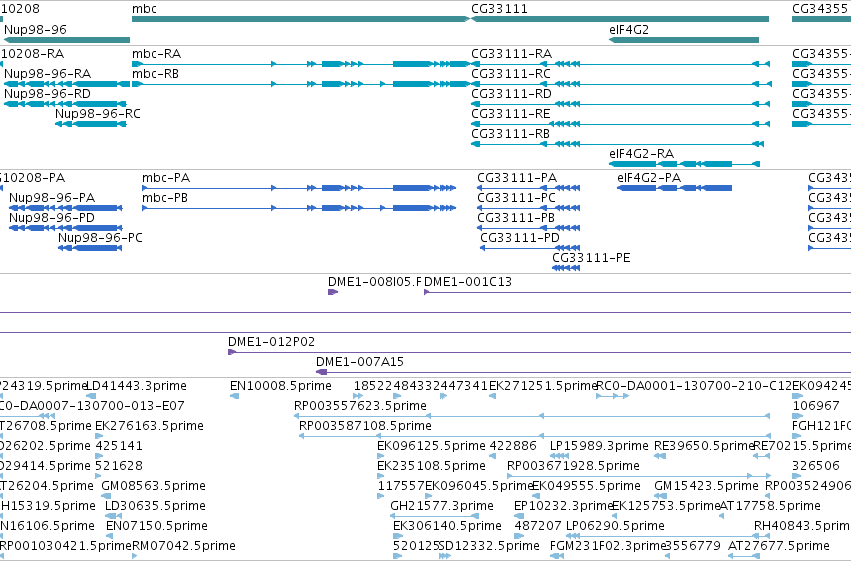Select the mbc-PB protein label
This screenshot has height=561, width=851.
[165, 198]
